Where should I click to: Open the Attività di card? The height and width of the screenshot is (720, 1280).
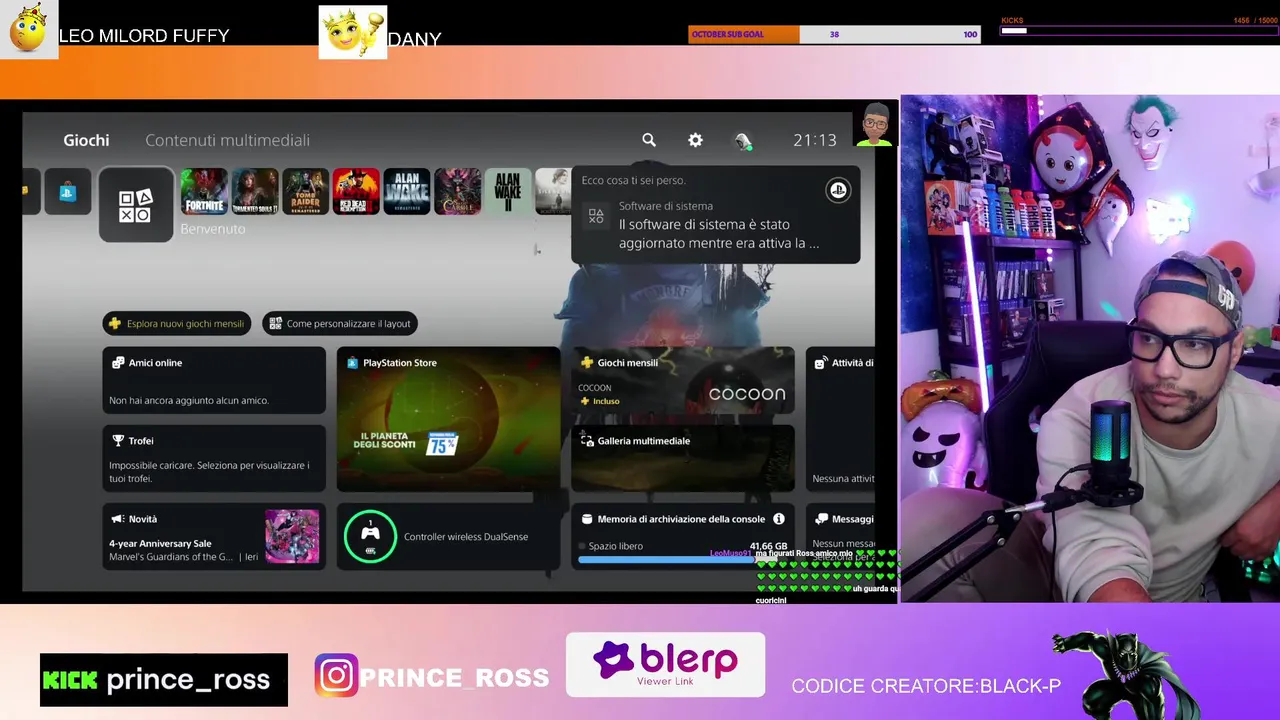tap(840, 419)
